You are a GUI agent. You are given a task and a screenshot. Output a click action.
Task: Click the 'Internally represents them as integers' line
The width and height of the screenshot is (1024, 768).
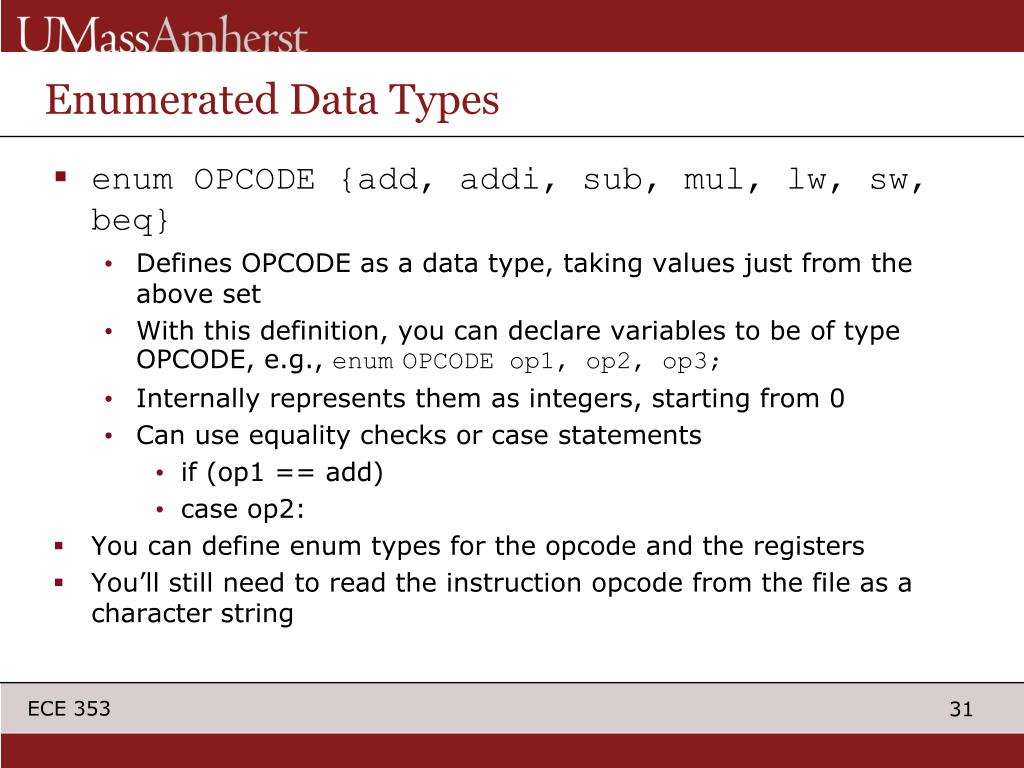(490, 398)
